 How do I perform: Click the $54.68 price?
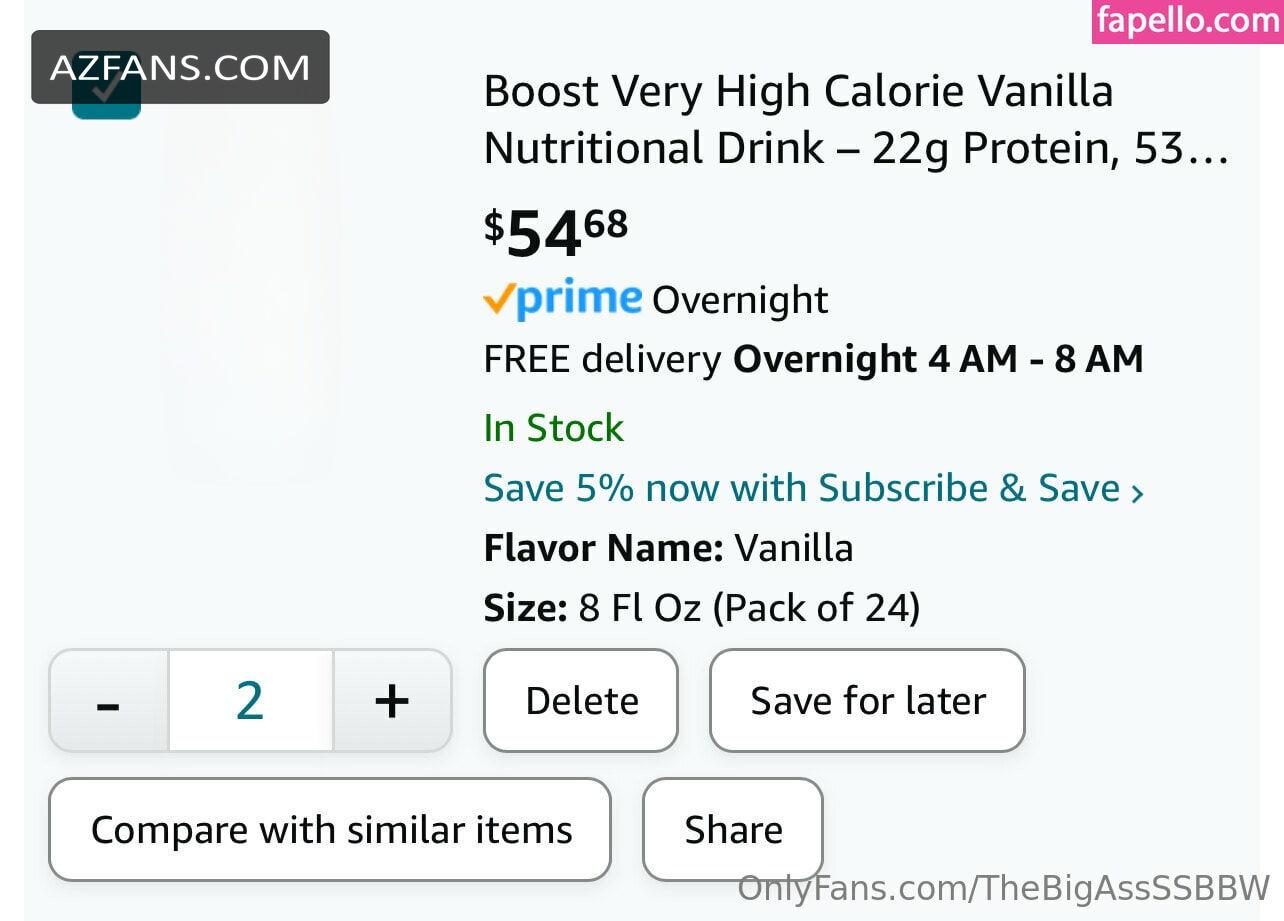point(556,232)
